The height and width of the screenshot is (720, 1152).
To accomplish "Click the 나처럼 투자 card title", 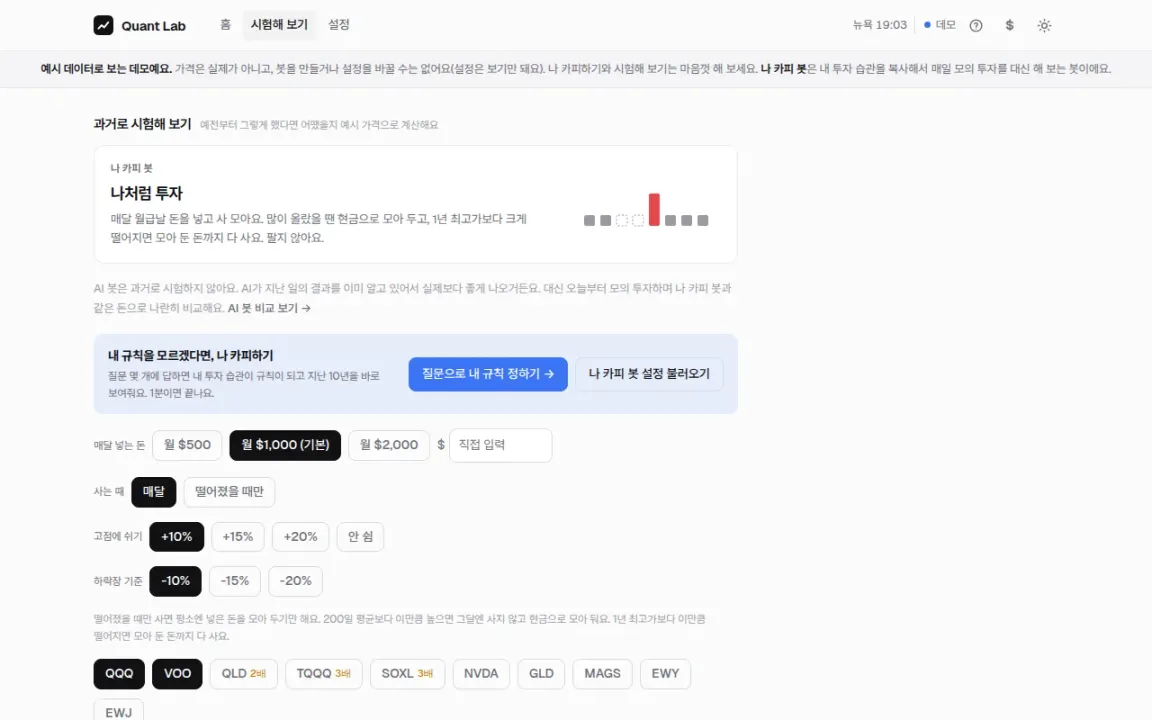I will pos(146,193).
